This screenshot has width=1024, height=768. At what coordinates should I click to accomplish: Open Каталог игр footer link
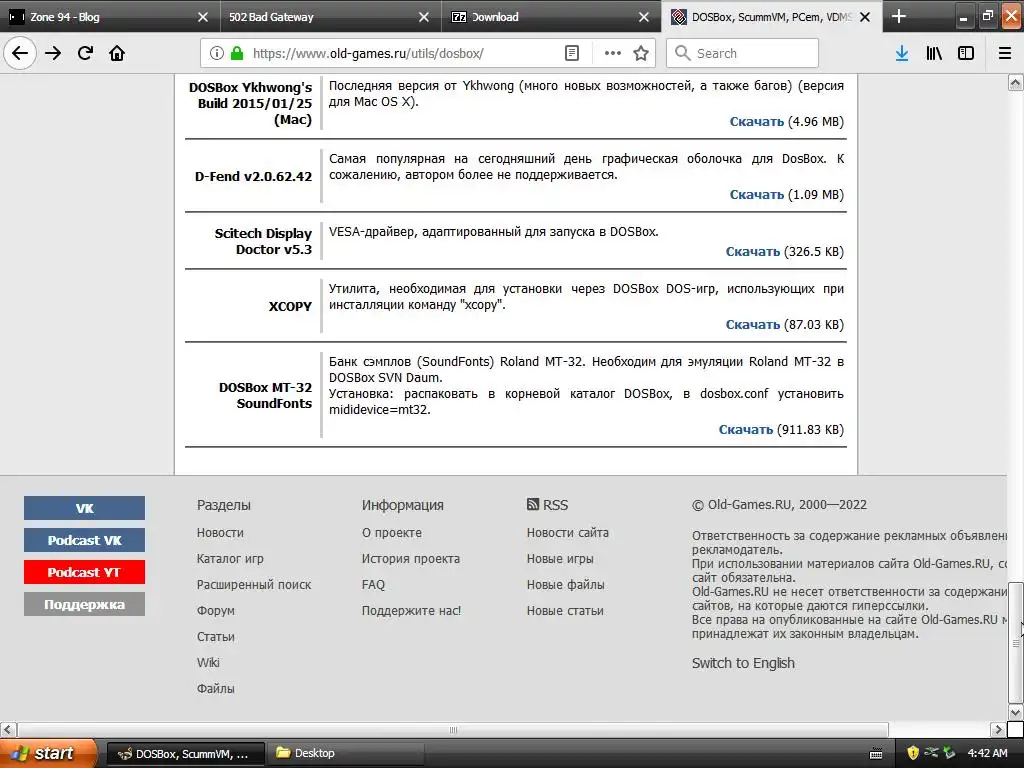(230, 559)
